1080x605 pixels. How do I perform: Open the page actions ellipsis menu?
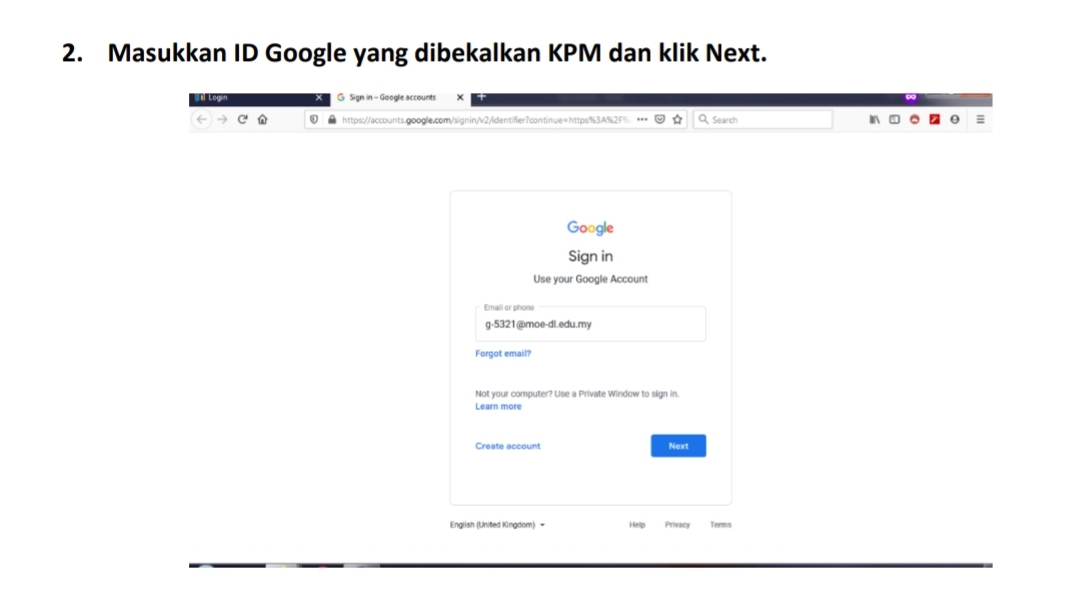click(x=642, y=119)
